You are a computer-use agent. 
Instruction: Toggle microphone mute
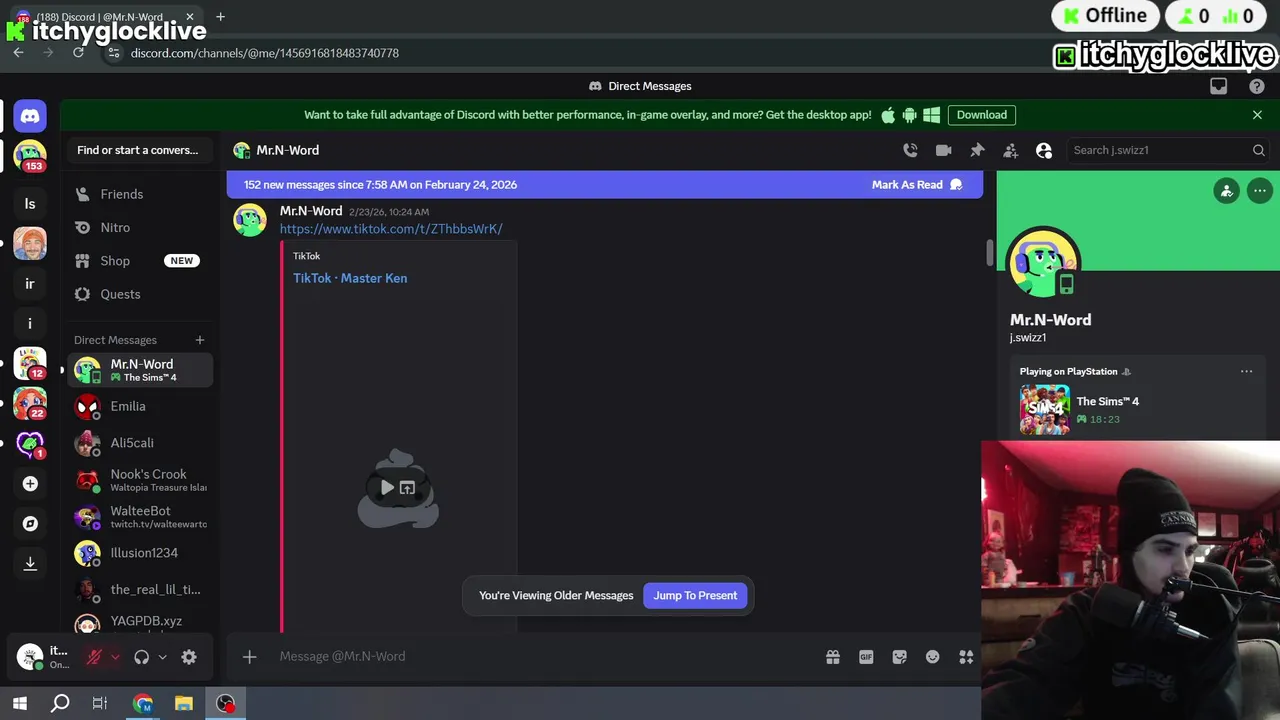[94, 657]
